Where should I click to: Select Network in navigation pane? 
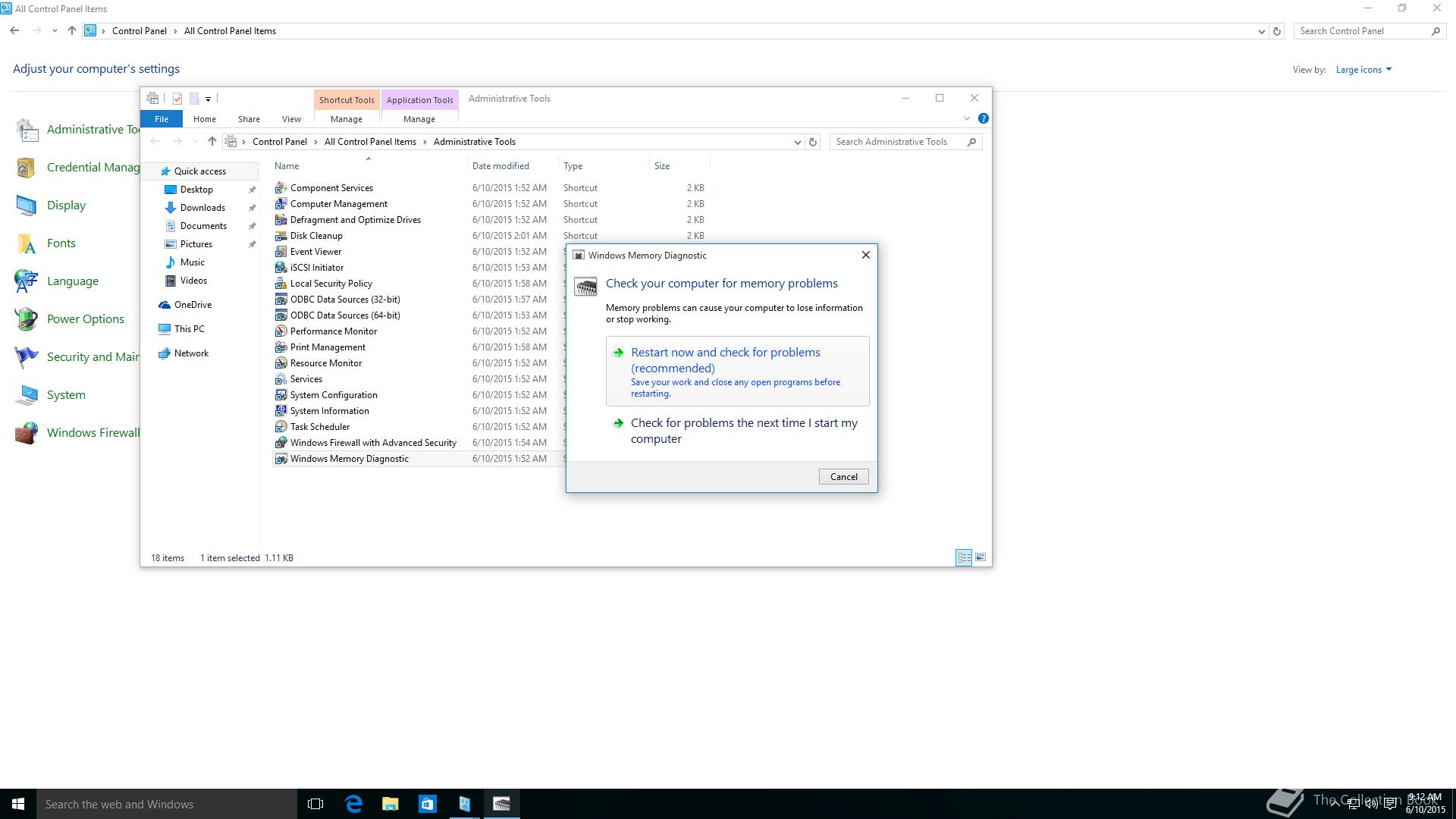191,353
